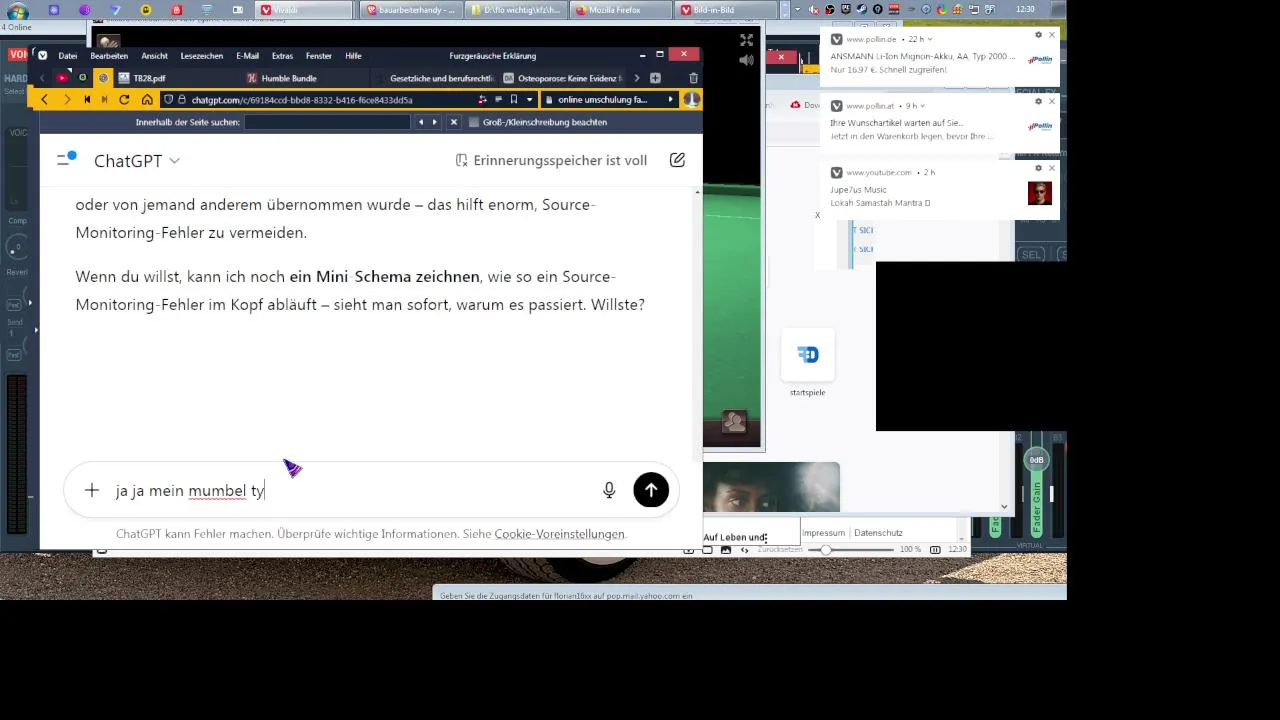
Task: Click the padlock site info icon
Action: [x=182, y=100]
